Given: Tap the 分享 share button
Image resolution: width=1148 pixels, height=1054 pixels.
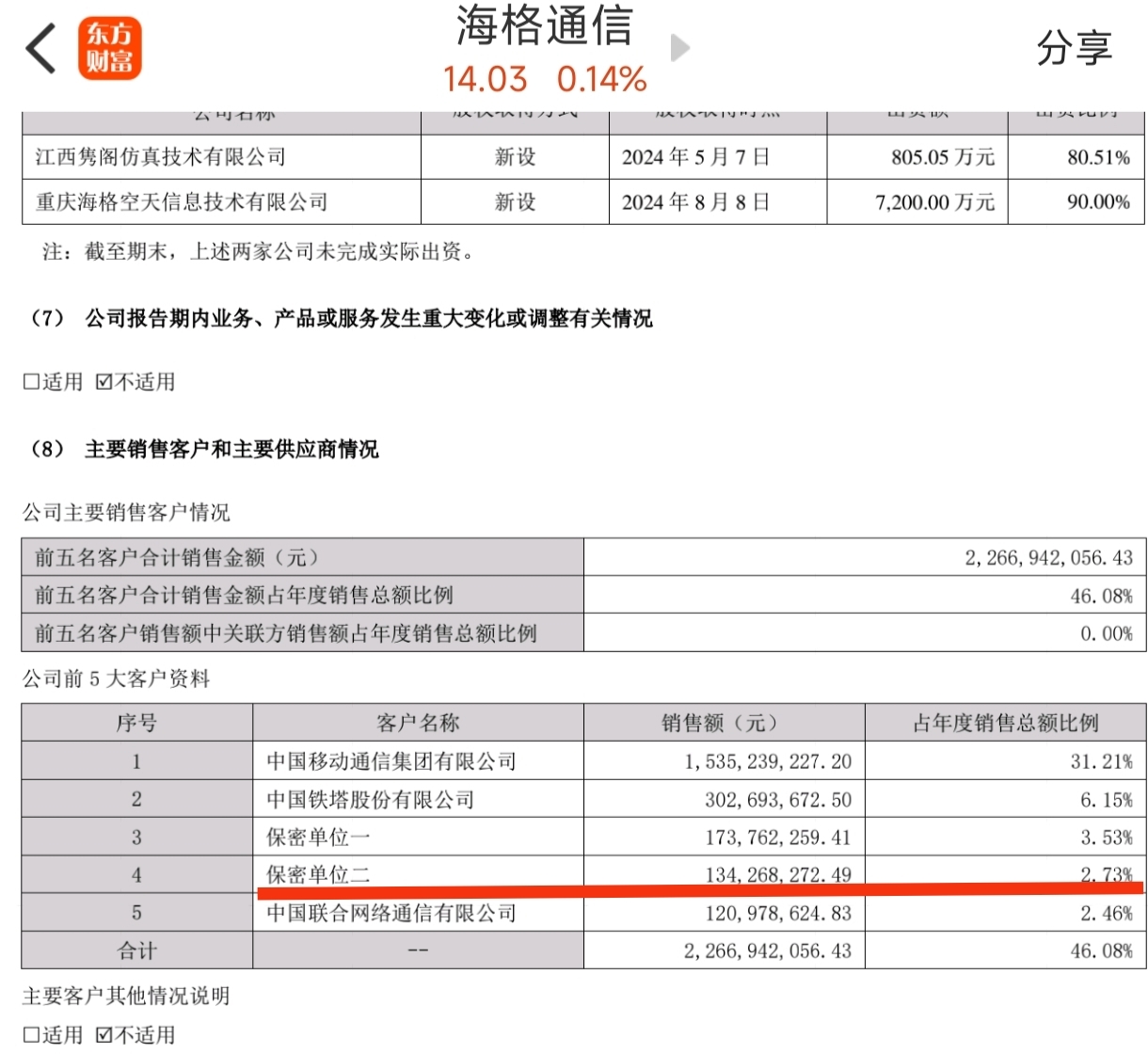Looking at the screenshot, I should pyautogui.click(x=1074, y=47).
